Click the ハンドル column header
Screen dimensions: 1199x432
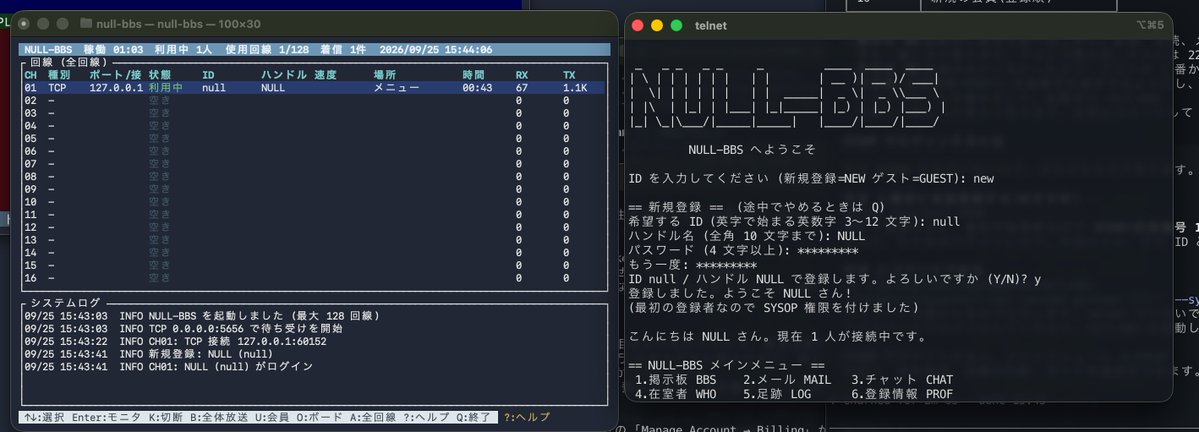coord(284,75)
